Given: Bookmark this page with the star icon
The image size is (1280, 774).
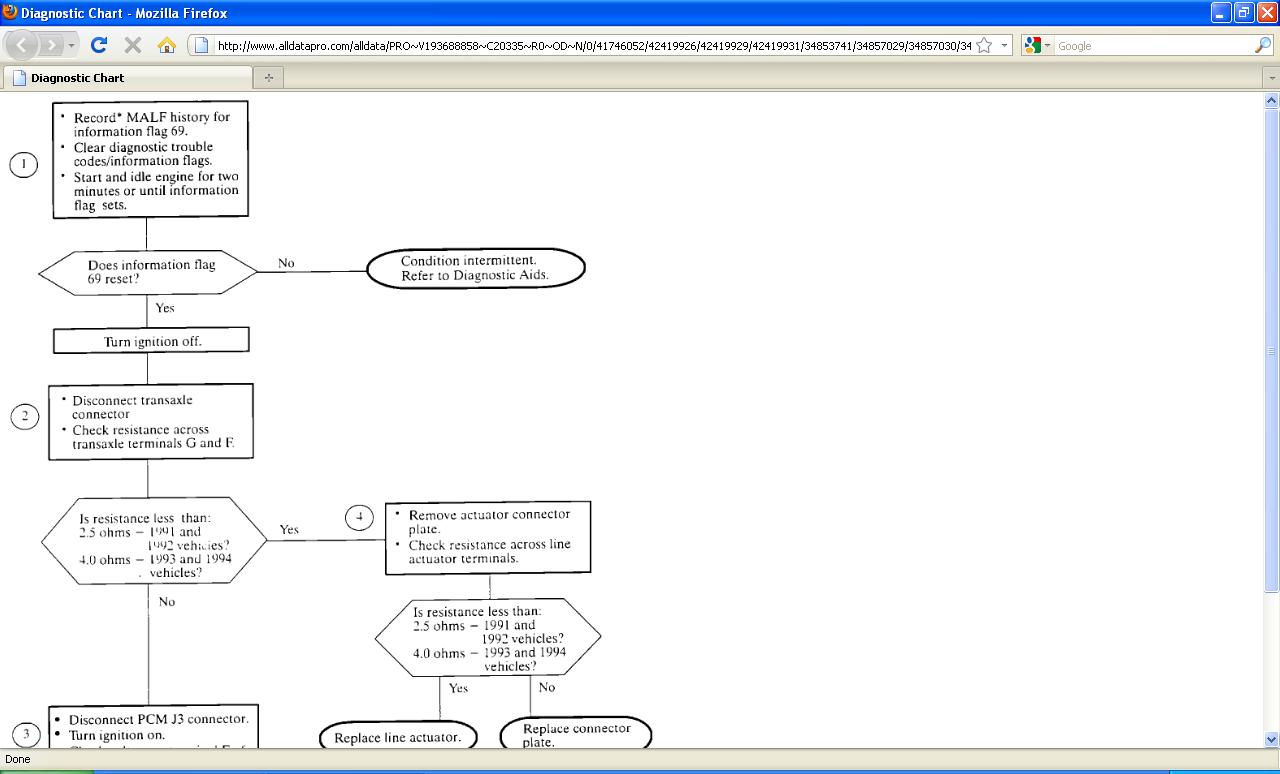Looking at the screenshot, I should click(984, 45).
